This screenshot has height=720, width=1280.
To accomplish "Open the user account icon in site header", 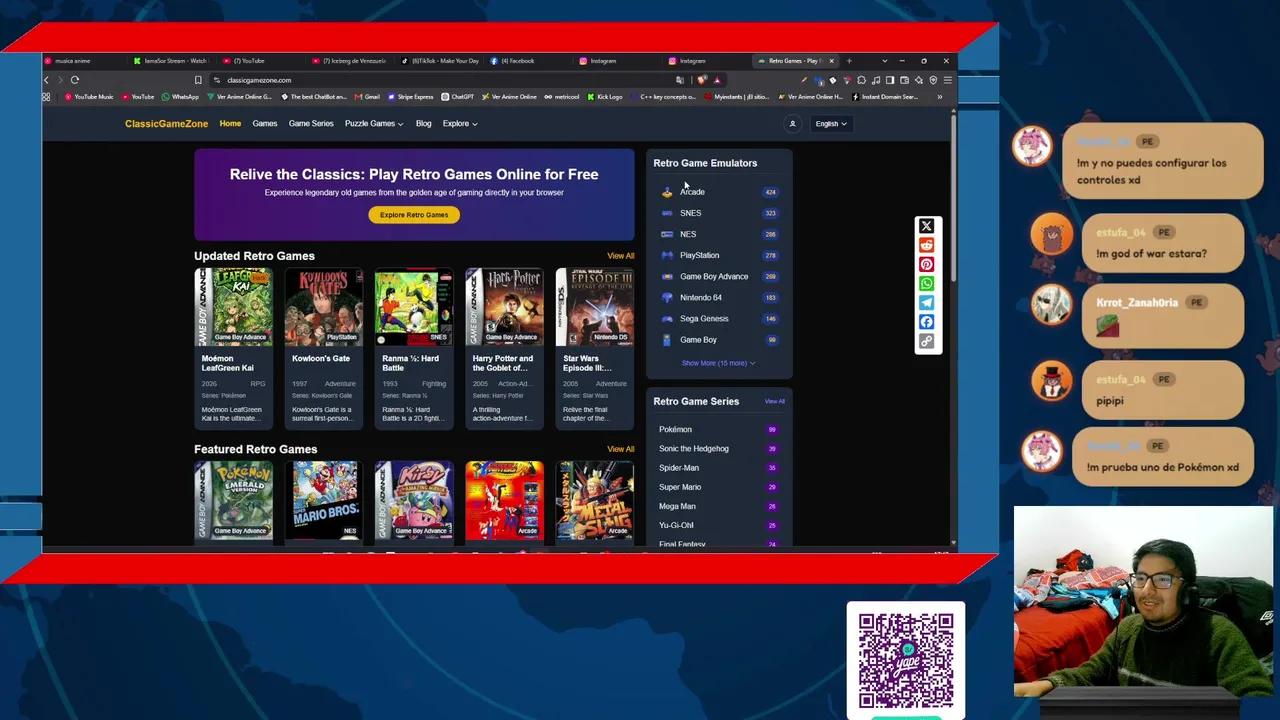I will [x=792, y=124].
